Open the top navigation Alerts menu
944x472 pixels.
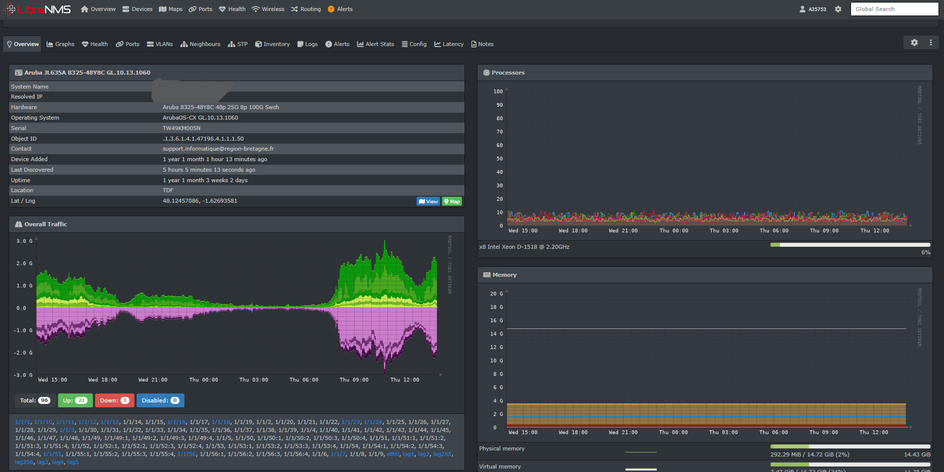tap(340, 9)
